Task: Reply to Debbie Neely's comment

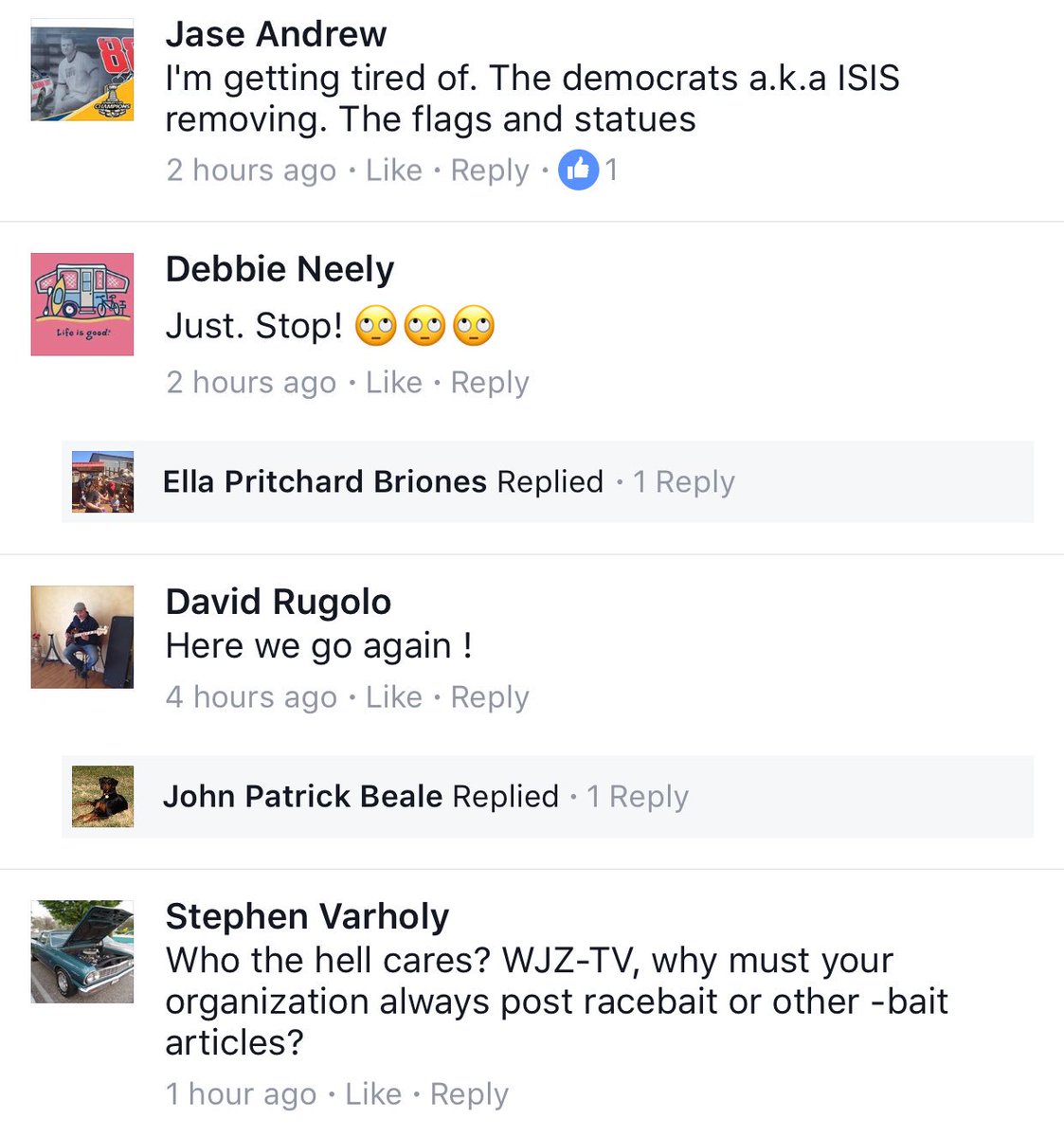Action: pos(490,384)
